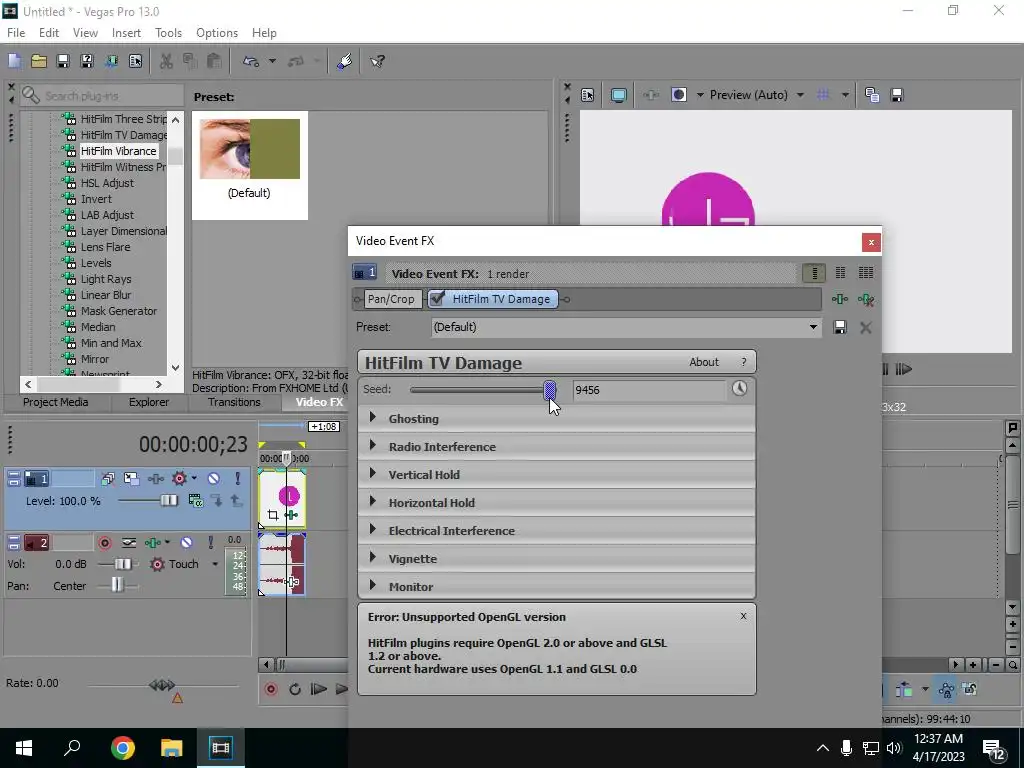Image resolution: width=1024 pixels, height=768 pixels.
Task: Click track 1 Track Motion icon
Action: (131, 479)
